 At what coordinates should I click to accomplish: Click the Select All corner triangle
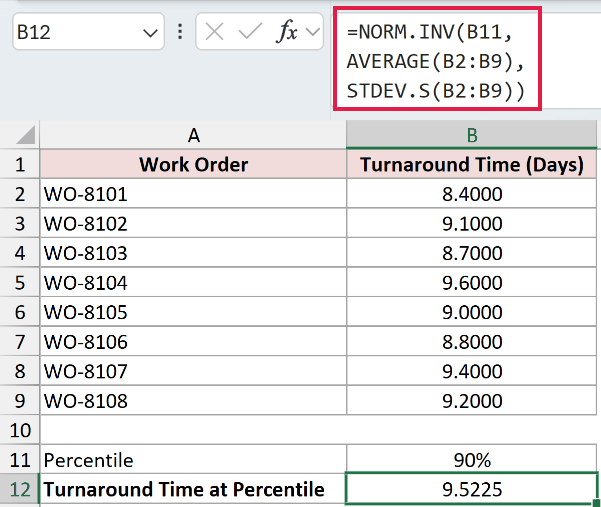point(25,135)
